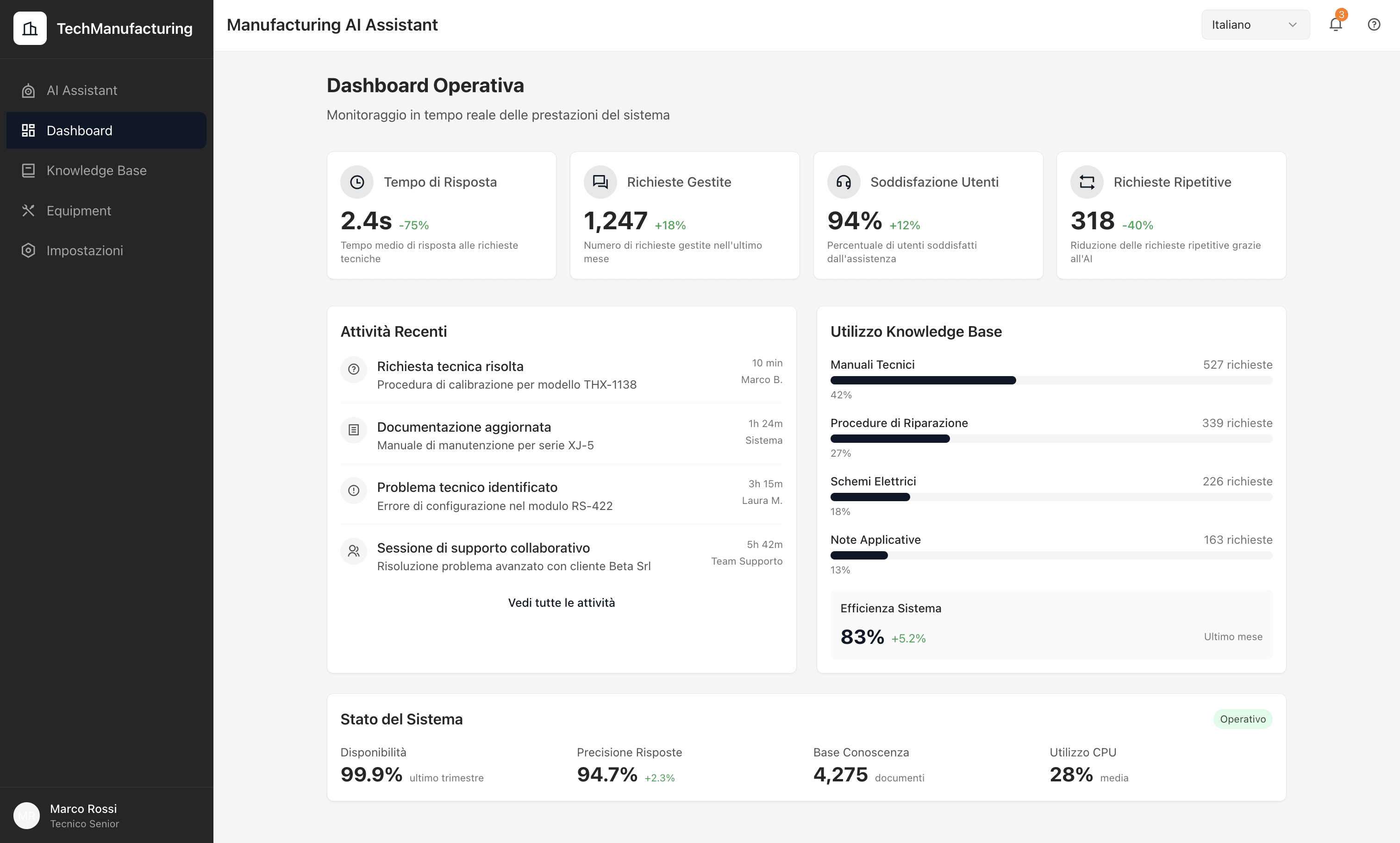Open Equipment menu item
This screenshot has height=843, width=1400.
tap(106, 211)
